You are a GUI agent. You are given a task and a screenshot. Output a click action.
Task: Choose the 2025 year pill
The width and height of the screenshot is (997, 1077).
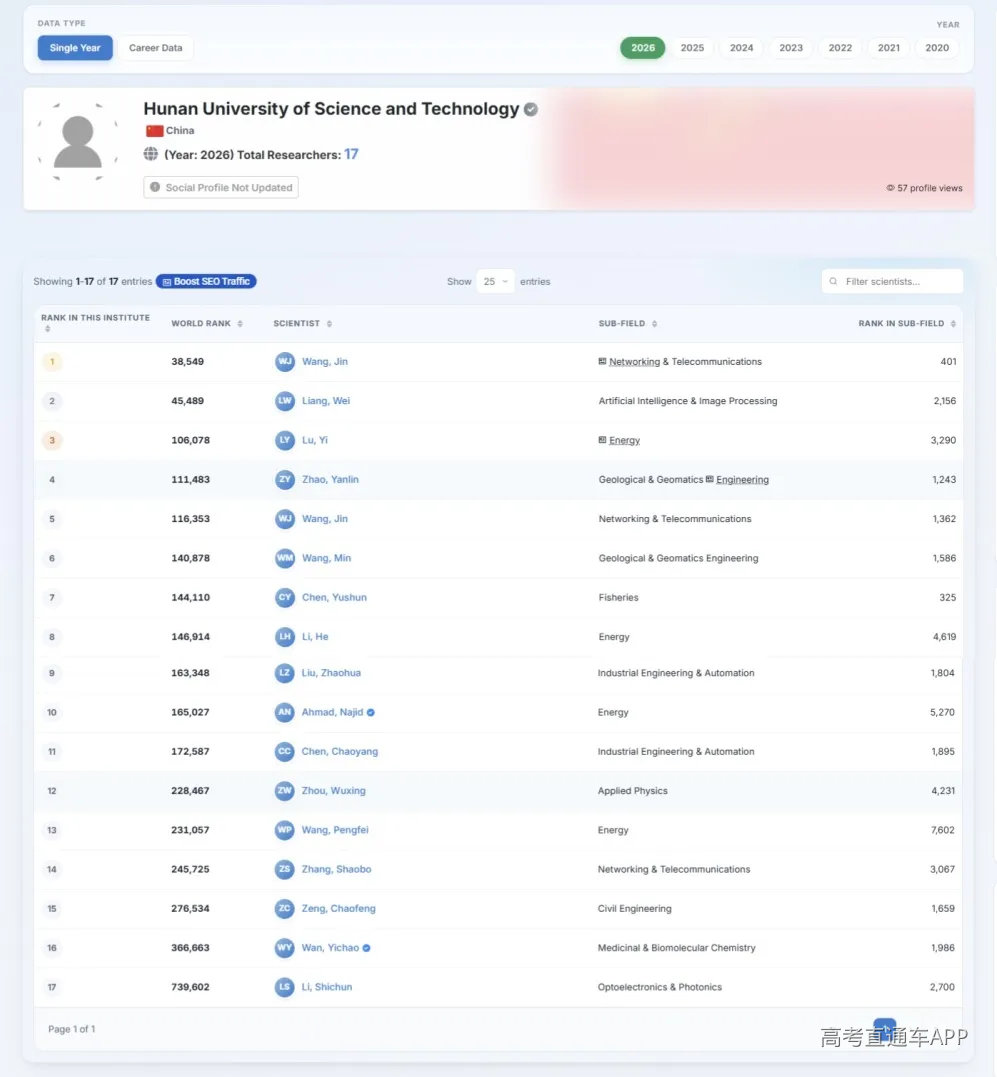point(692,48)
